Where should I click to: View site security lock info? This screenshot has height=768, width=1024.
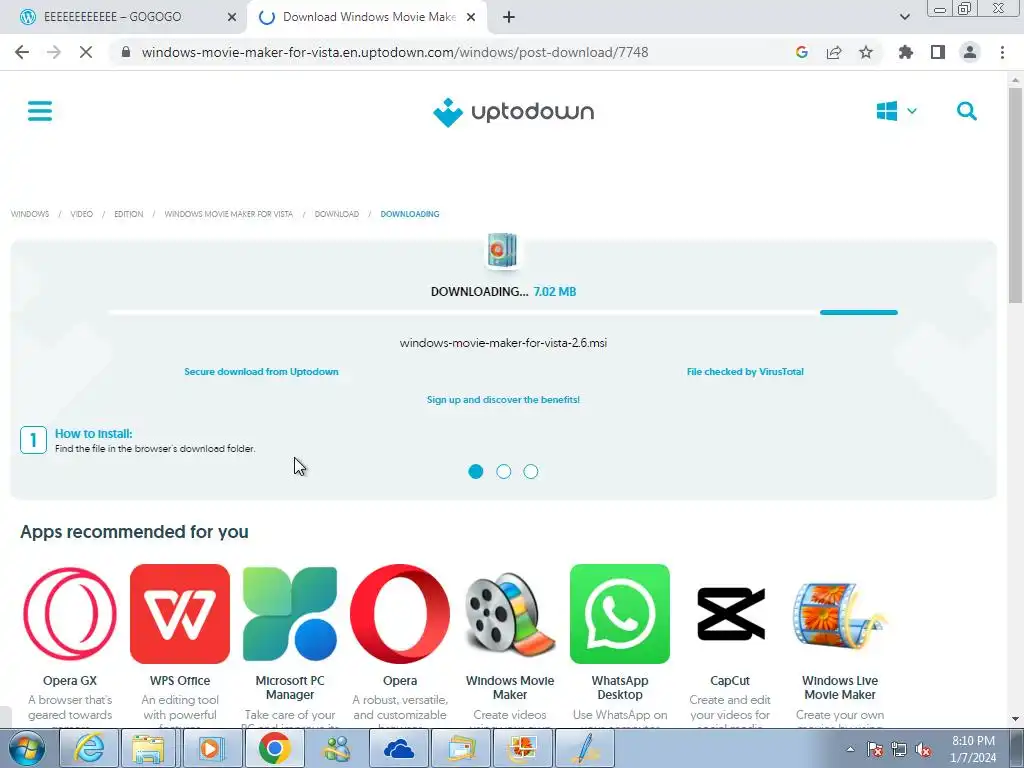[126, 52]
